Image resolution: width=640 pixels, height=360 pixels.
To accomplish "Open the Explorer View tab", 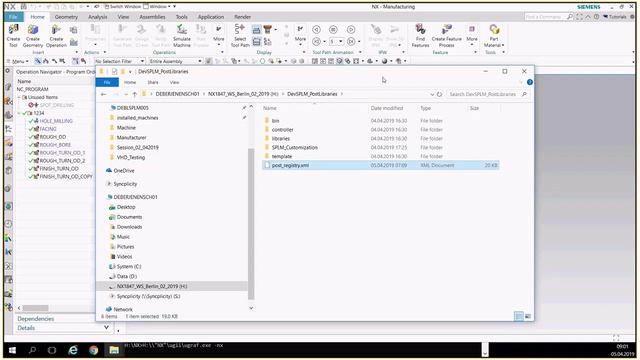I will (x=174, y=82).
